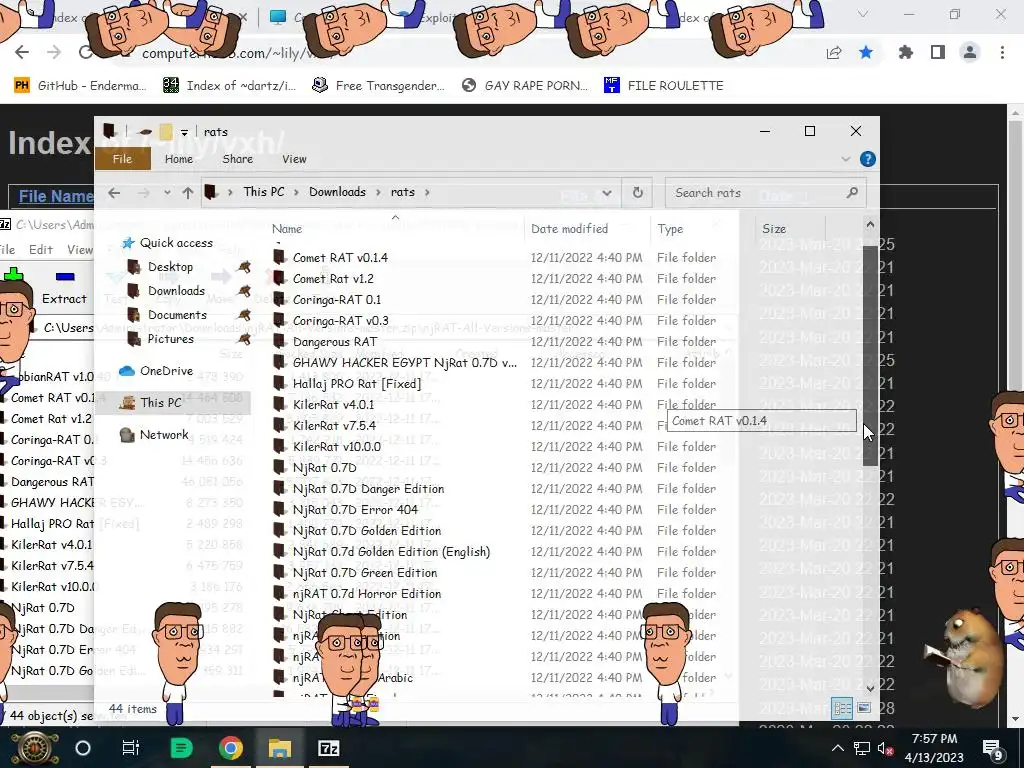Screen dimensions: 1024x768
Task: Open the Home ribbon tab
Action: tap(179, 159)
